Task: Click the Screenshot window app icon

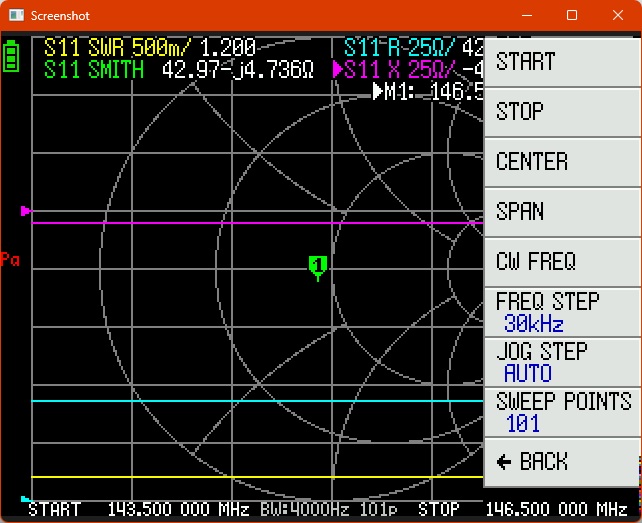Action: click(15, 16)
